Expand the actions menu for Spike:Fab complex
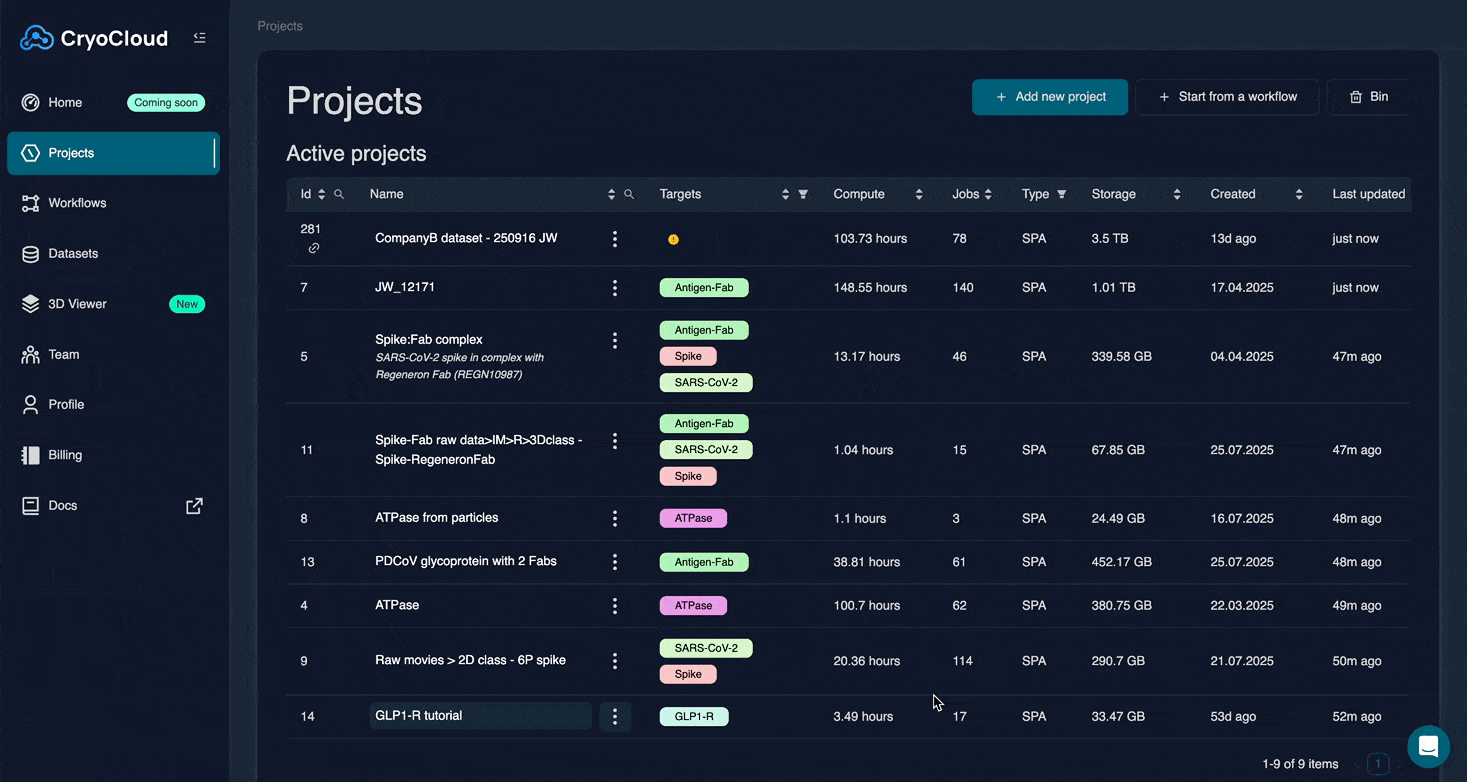This screenshot has width=1467, height=782. (615, 340)
